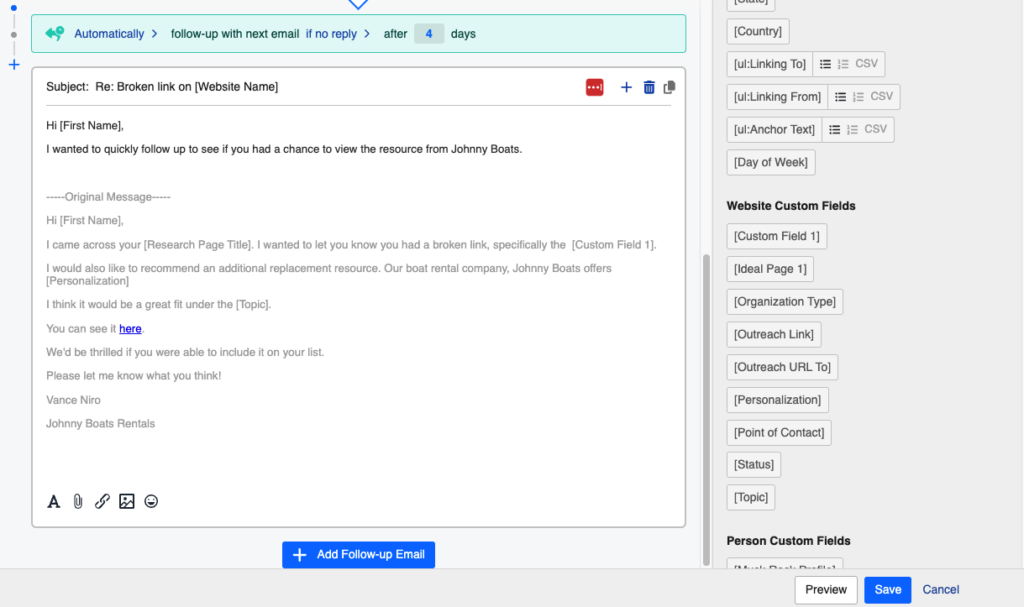
Task: Click the paperclip attachment icon
Action: coord(78,501)
